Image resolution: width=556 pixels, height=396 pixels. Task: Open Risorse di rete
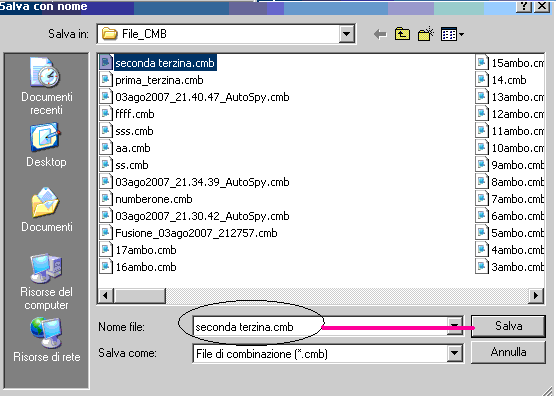(46, 340)
